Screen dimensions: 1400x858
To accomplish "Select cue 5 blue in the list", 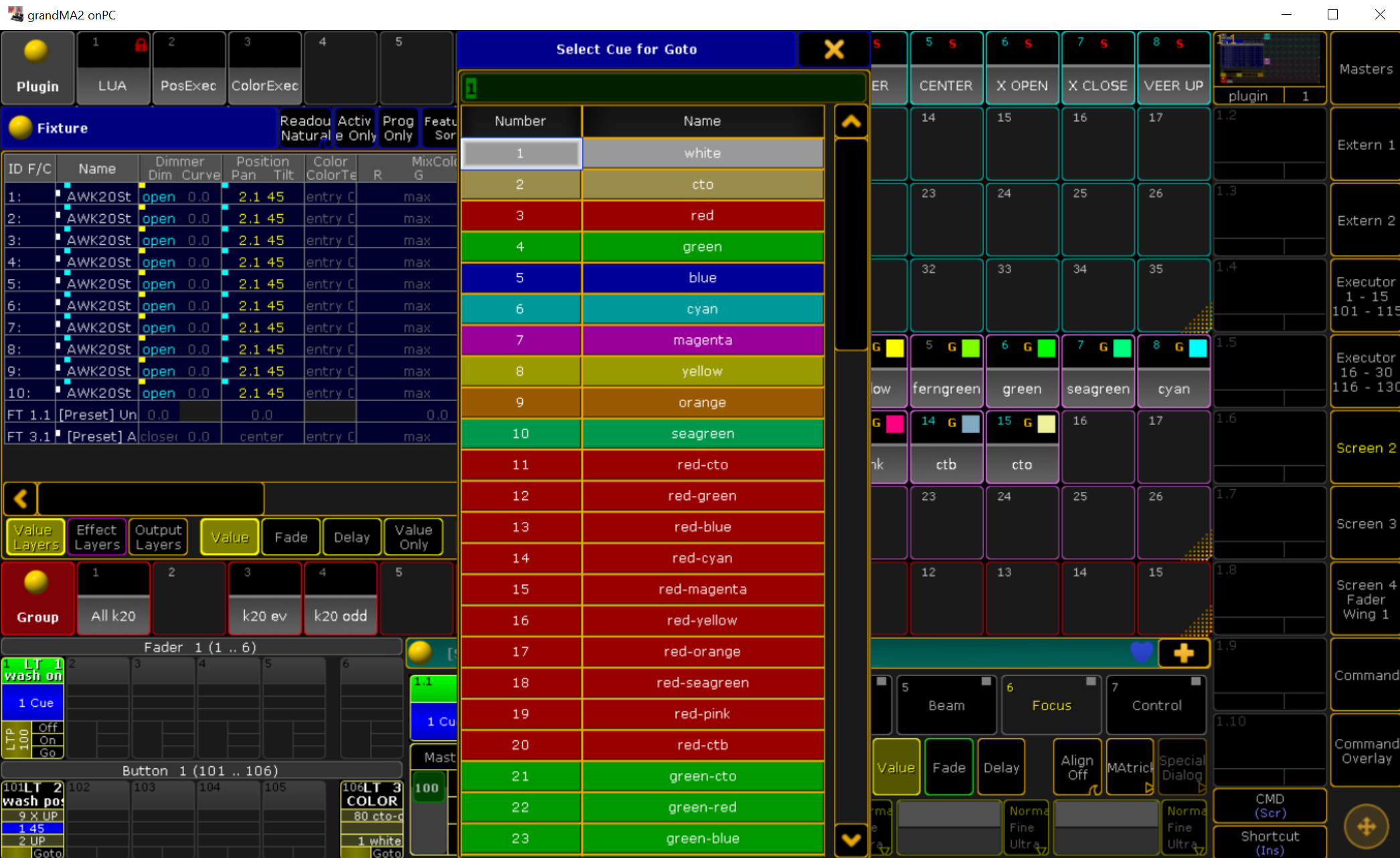I will 642,278.
